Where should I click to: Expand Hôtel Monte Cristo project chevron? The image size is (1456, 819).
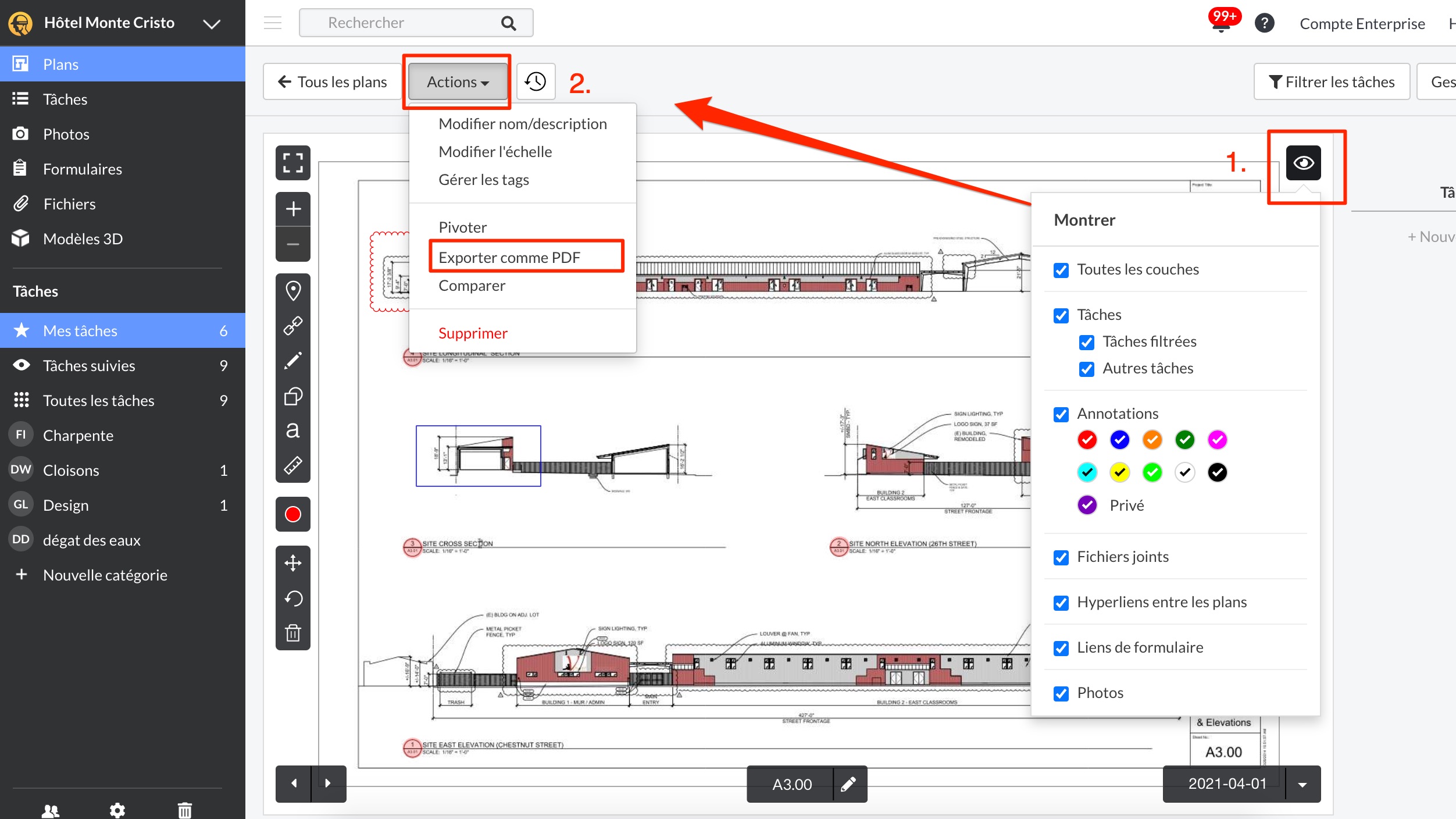[x=212, y=23]
